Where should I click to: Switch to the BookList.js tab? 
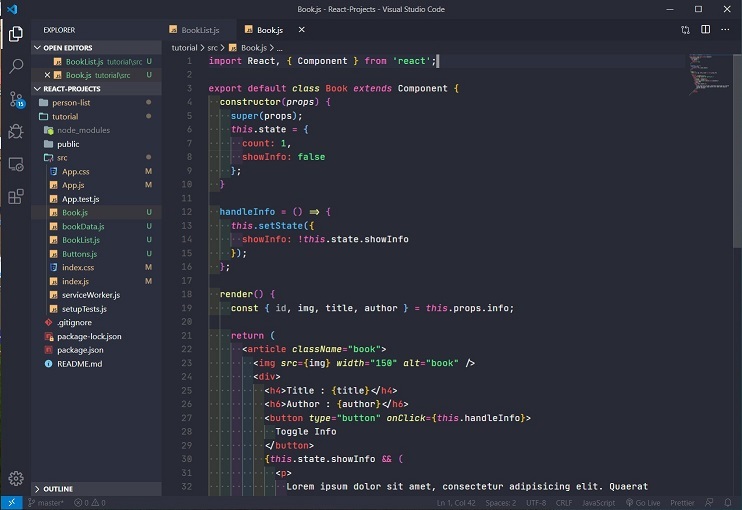(x=200, y=30)
